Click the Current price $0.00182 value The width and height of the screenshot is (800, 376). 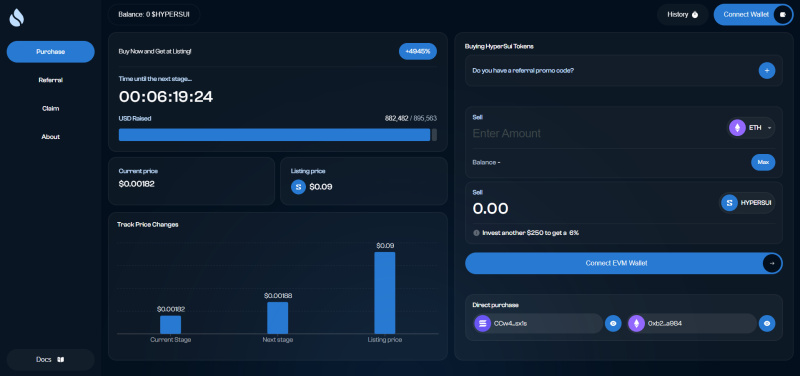[136, 184]
